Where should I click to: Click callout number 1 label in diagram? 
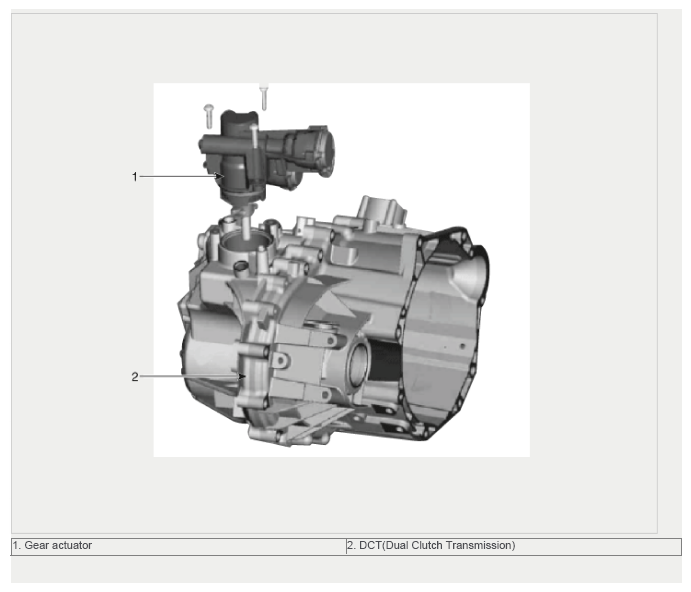pyautogui.click(x=135, y=177)
